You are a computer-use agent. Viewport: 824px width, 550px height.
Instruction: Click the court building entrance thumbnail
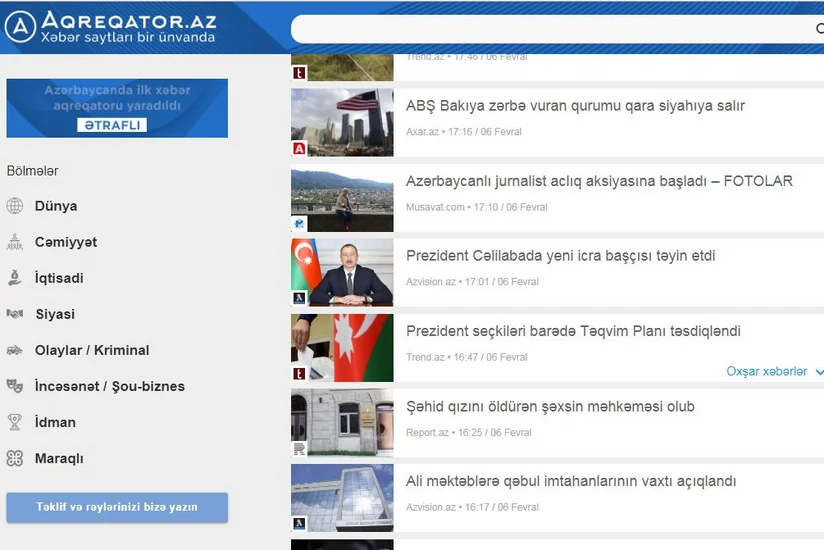tap(342, 423)
